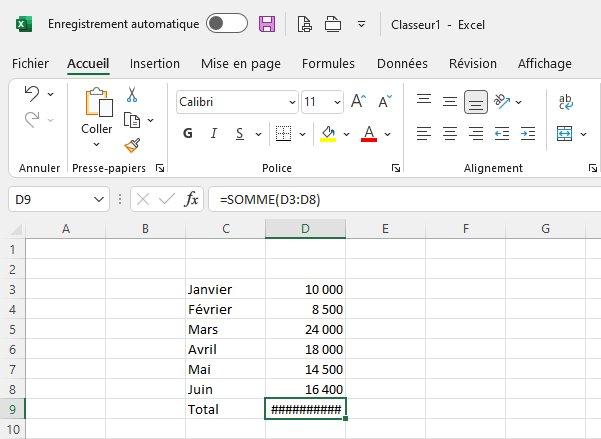Align cell content to middle vertically
The width and height of the screenshot is (601, 439).
click(x=450, y=102)
